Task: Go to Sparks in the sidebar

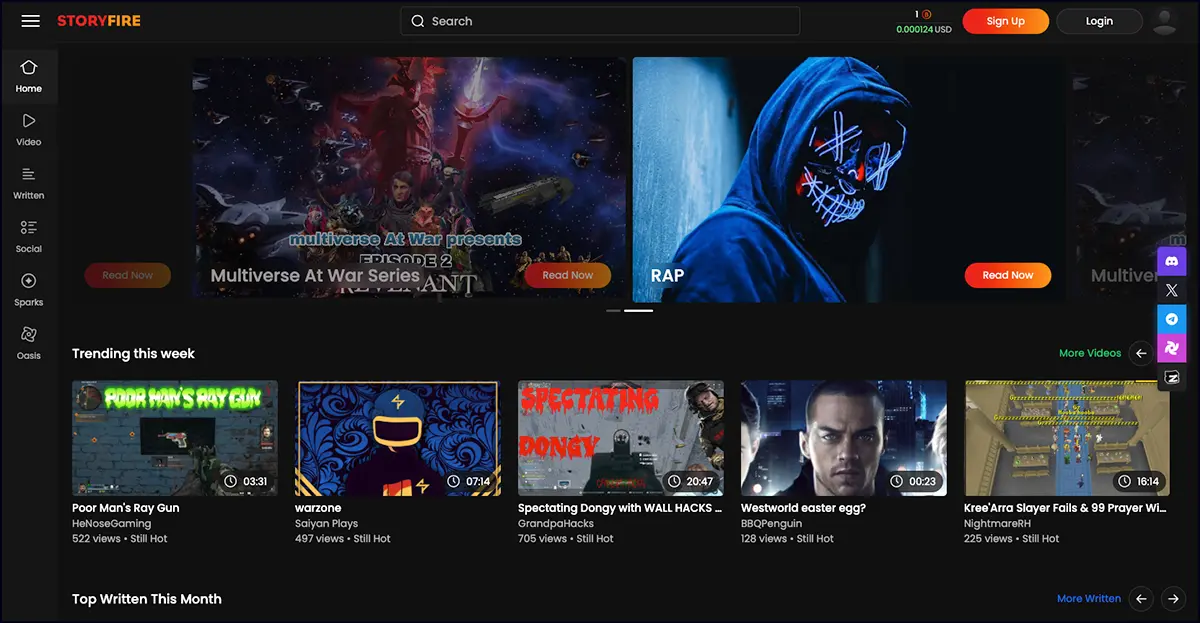Action: 28,289
